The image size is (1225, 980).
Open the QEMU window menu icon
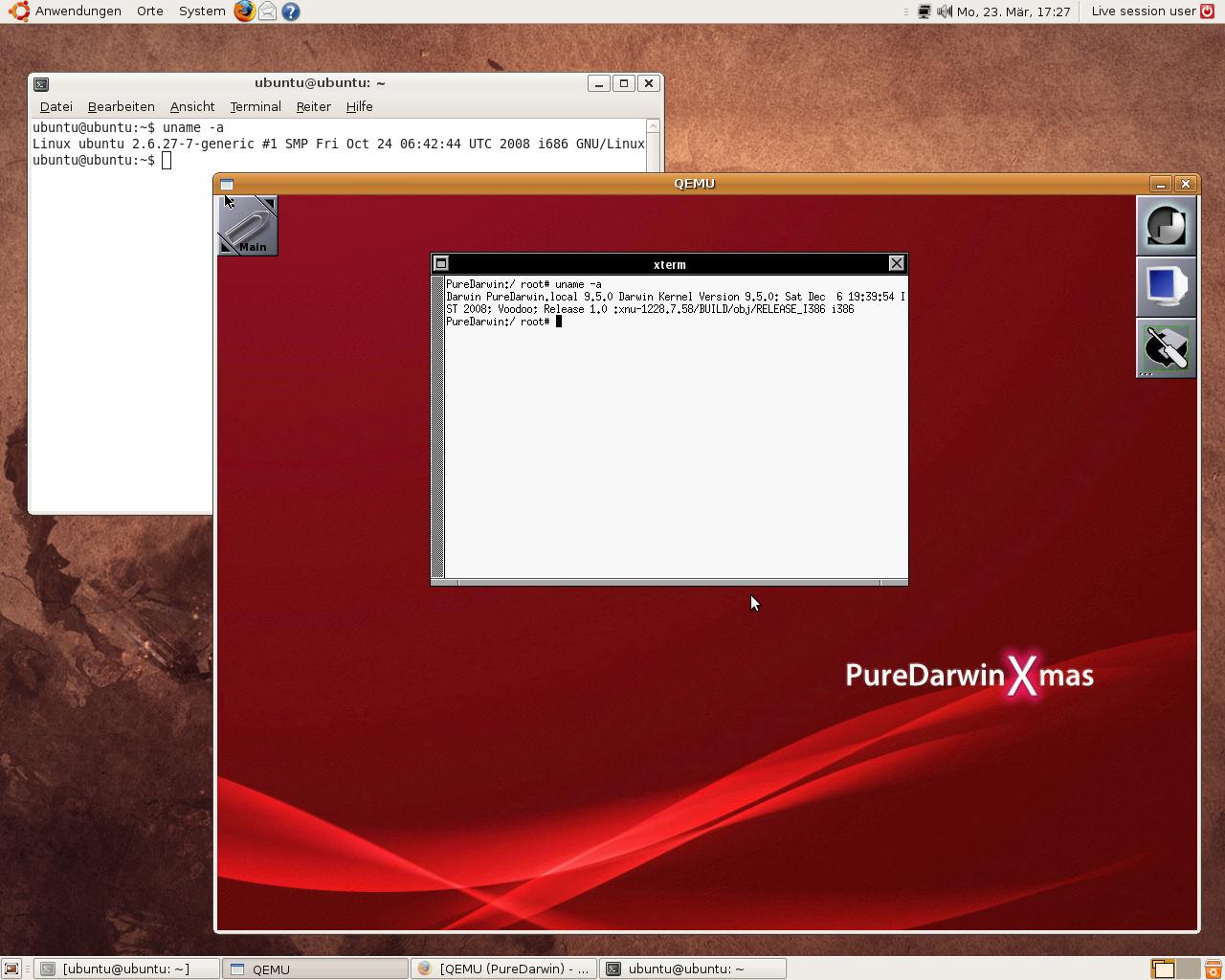pos(227,185)
